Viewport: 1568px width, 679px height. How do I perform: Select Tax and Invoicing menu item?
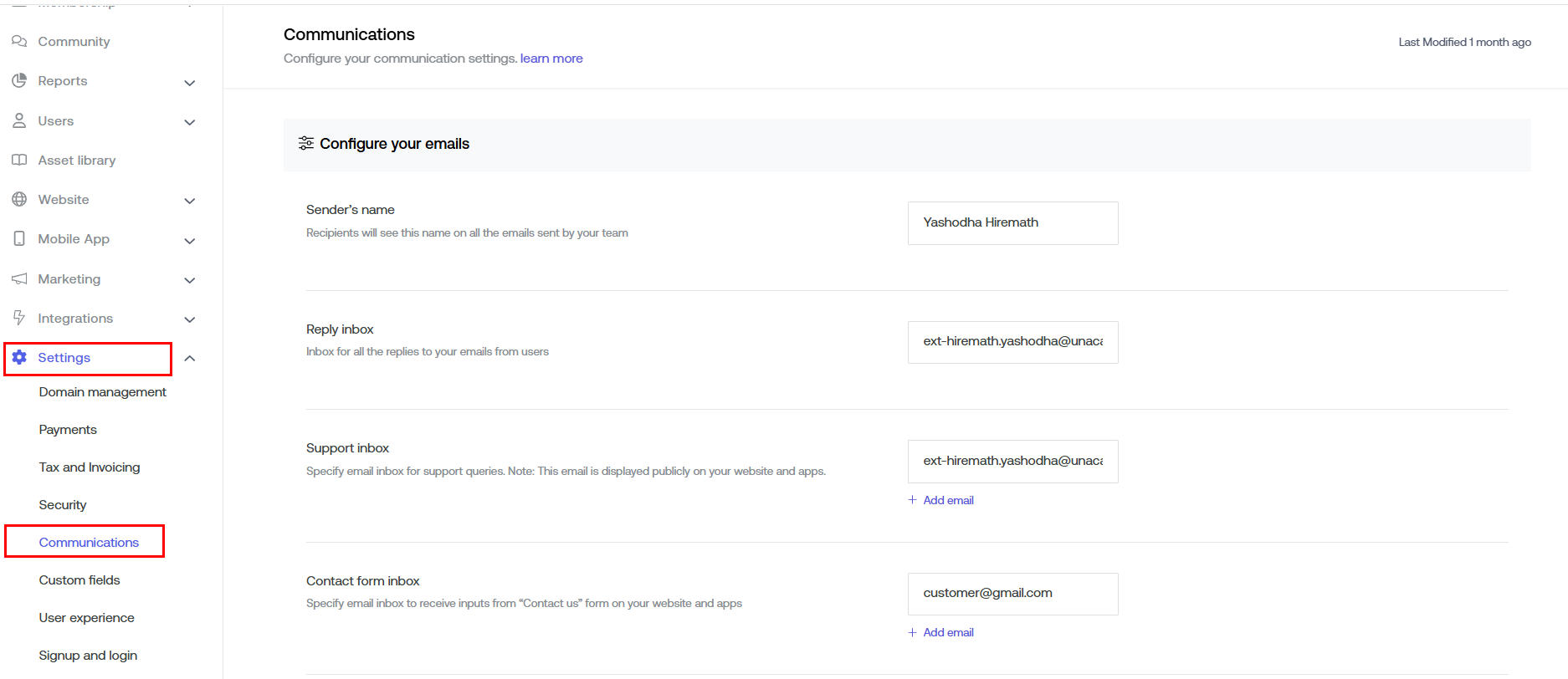pos(90,467)
